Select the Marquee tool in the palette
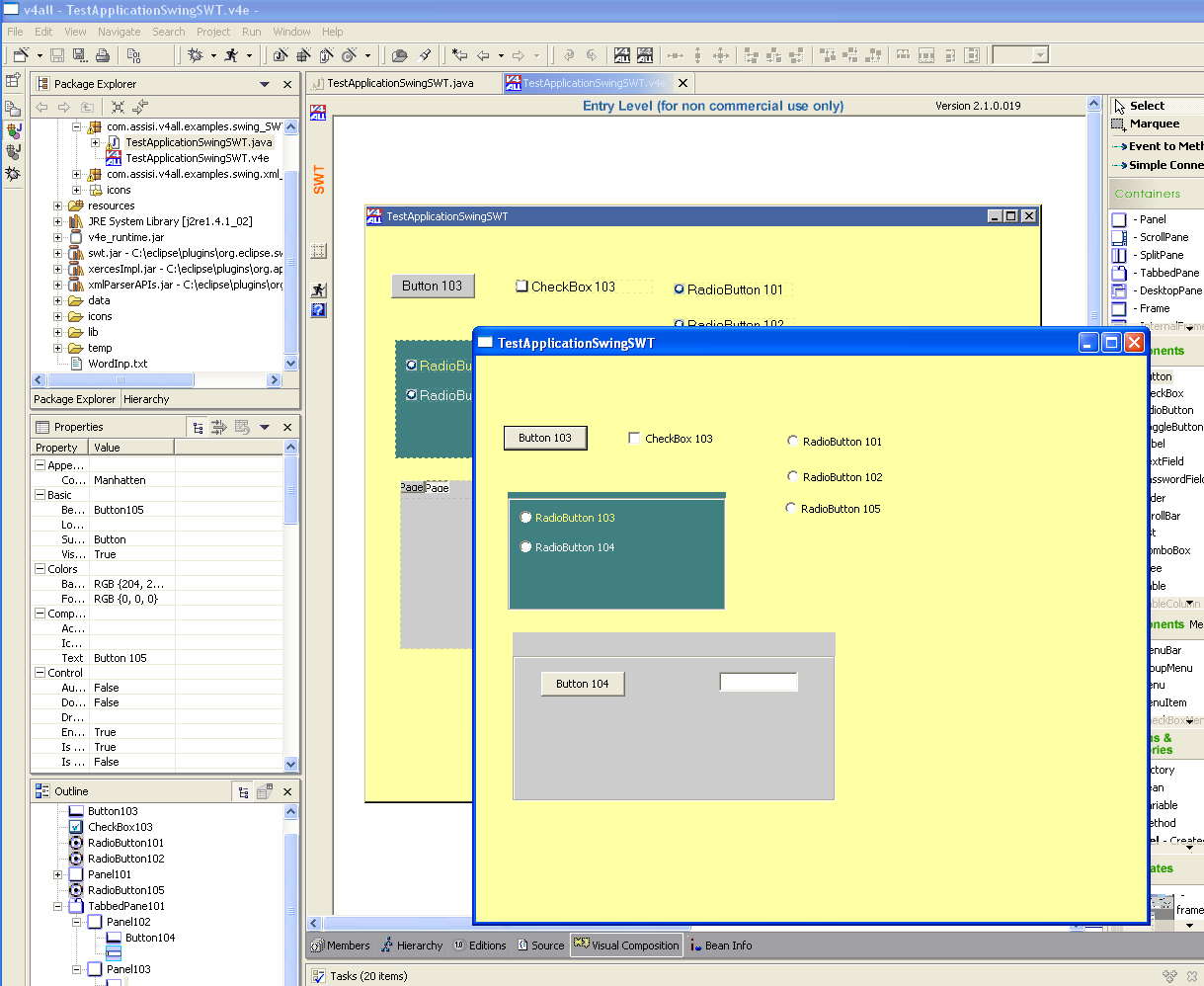The width and height of the screenshot is (1204, 986). tap(1148, 123)
